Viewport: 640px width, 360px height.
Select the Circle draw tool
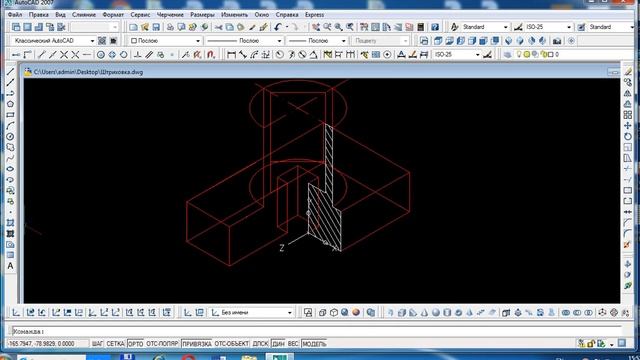tap(10, 137)
